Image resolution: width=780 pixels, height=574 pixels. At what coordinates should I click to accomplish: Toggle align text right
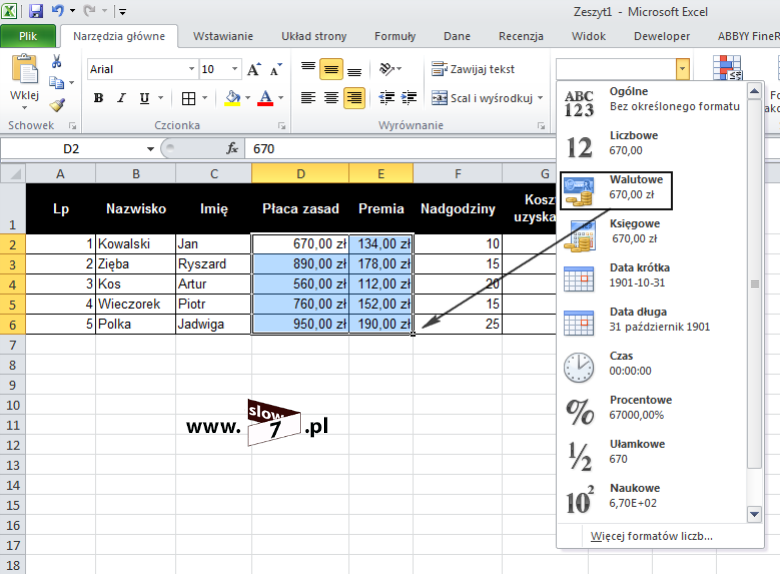tap(354, 98)
